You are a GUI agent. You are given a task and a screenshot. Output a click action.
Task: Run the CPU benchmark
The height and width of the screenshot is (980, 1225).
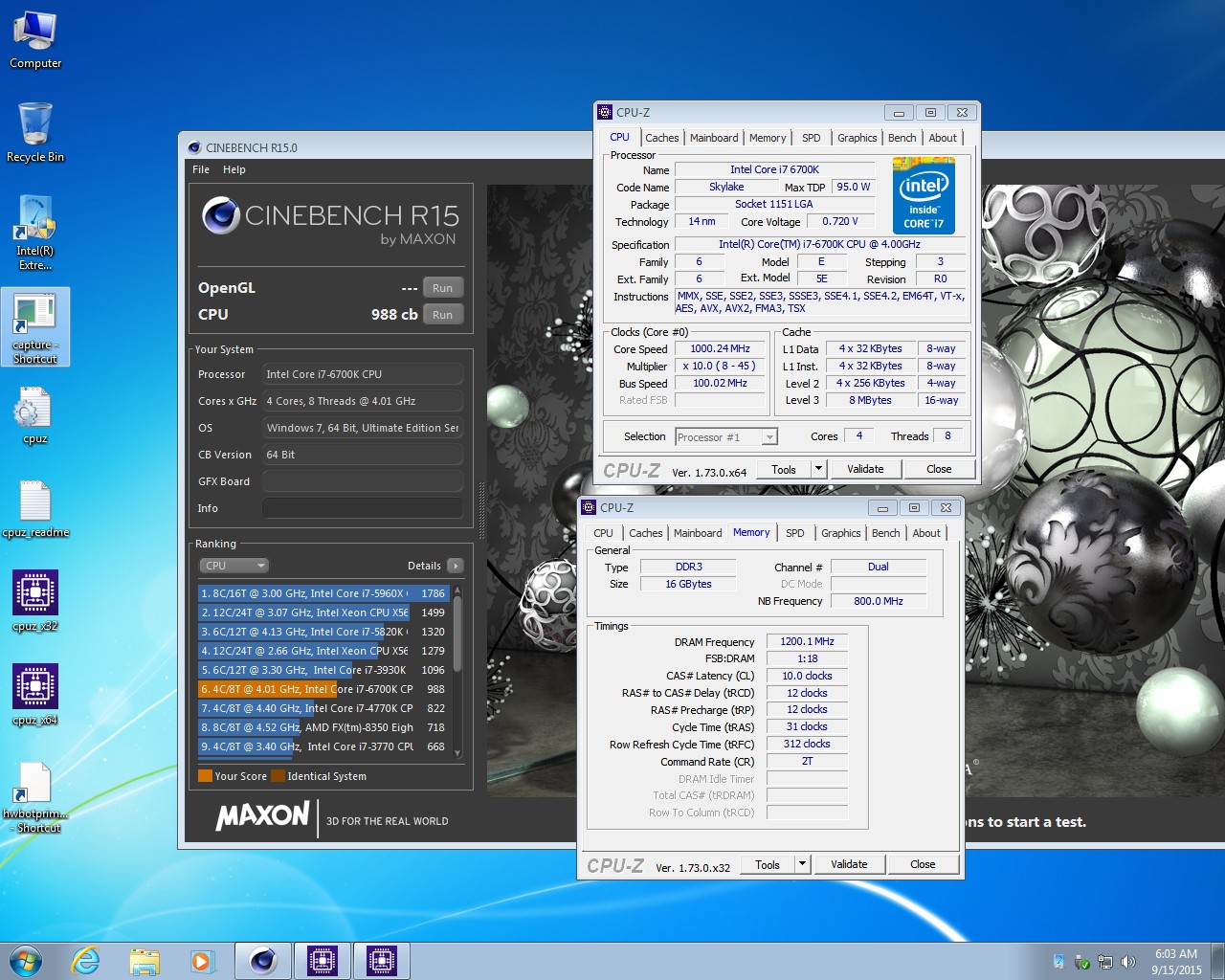[x=442, y=315]
